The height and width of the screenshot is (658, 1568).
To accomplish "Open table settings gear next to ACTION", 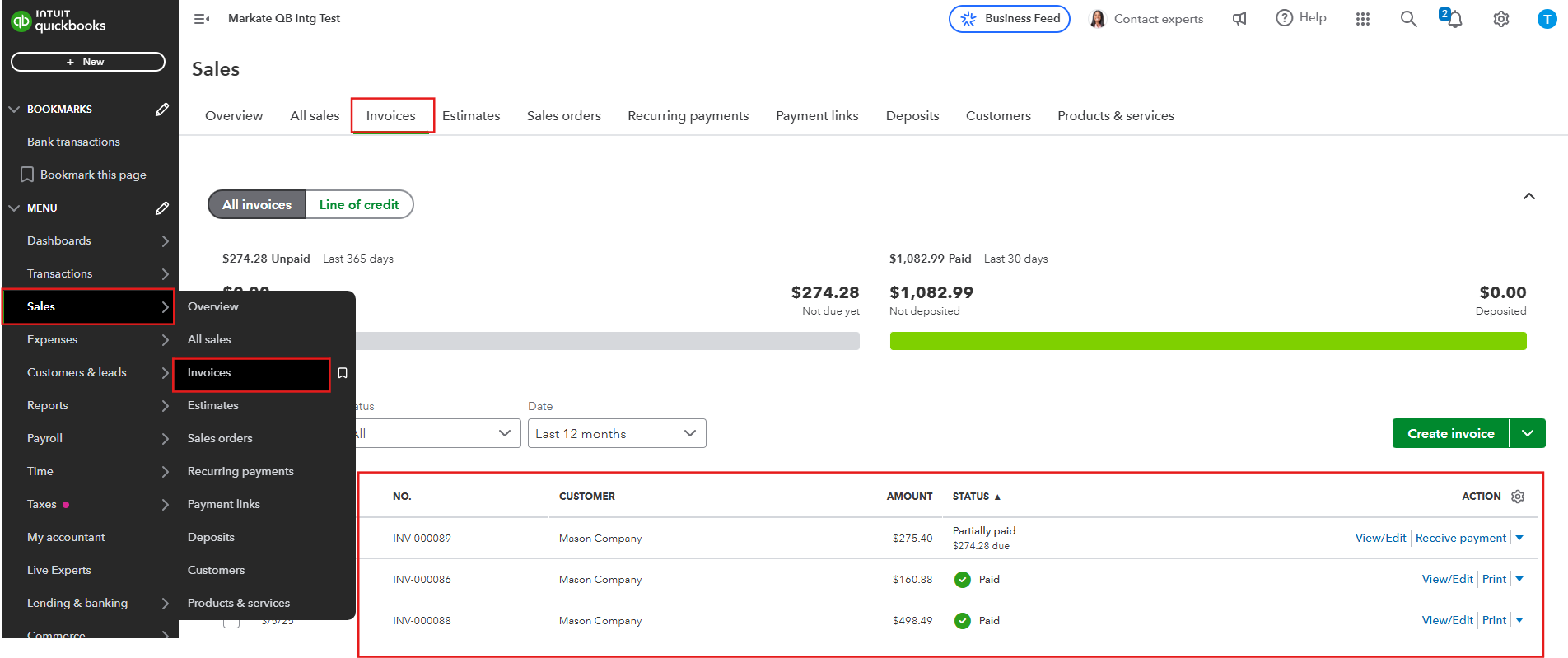I will tap(1518, 496).
